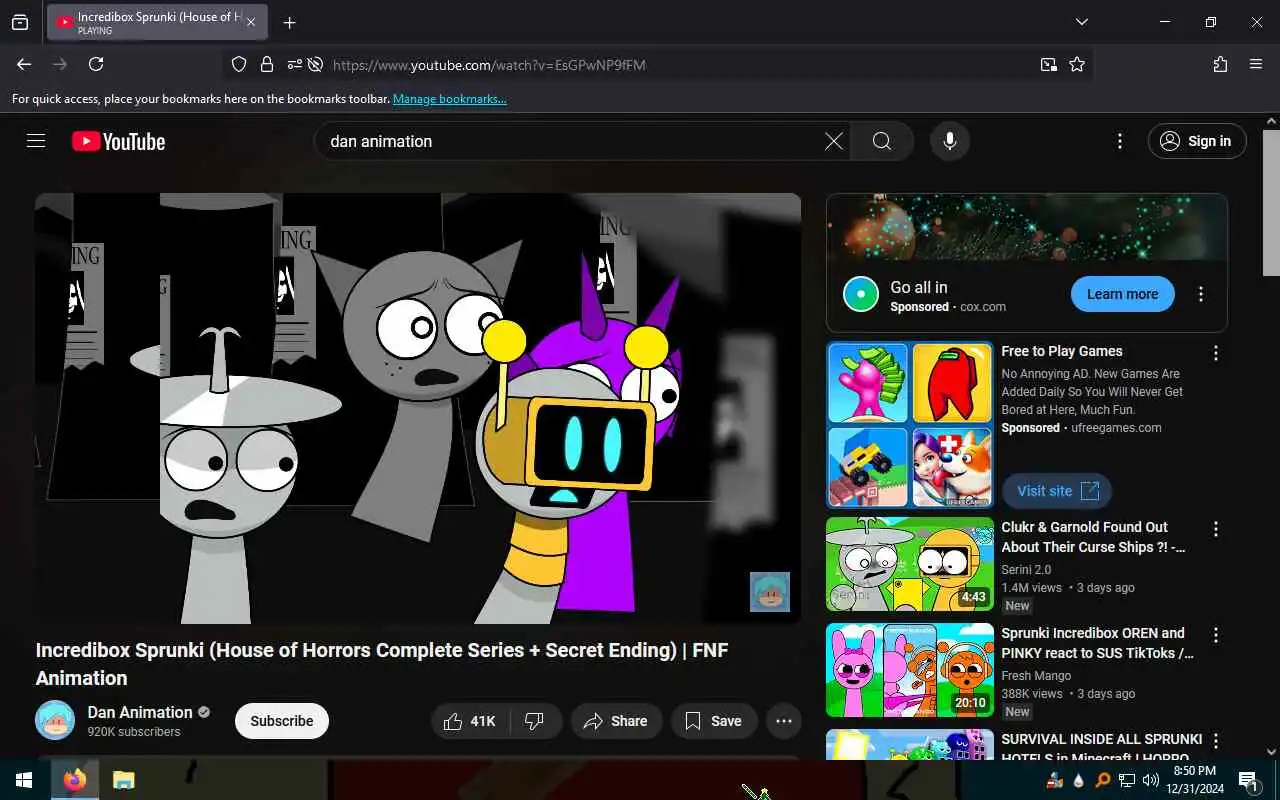Open more actions menu beside Save
The image size is (1280, 800).
(784, 721)
